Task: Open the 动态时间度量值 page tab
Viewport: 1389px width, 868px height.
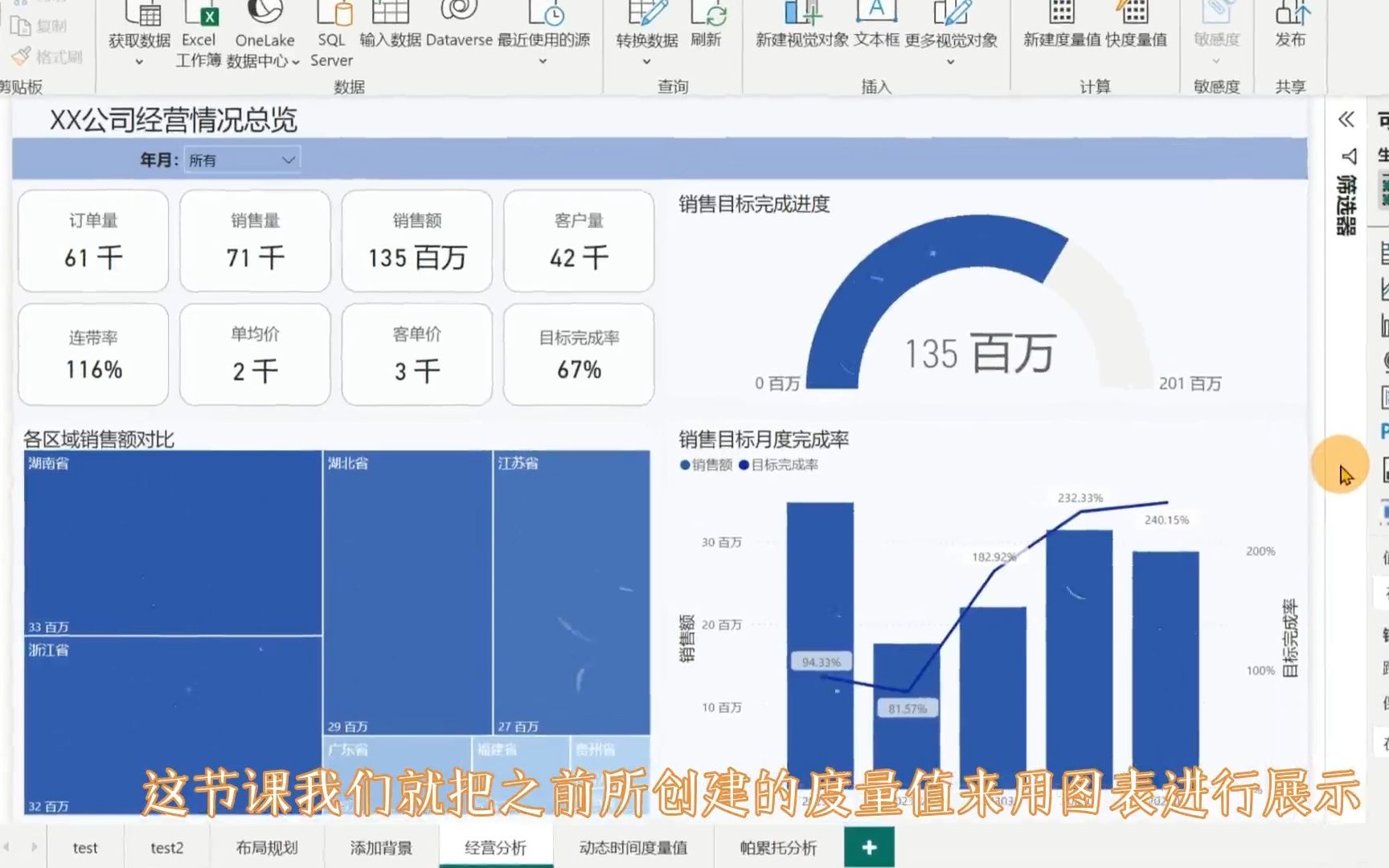Action: point(633,848)
